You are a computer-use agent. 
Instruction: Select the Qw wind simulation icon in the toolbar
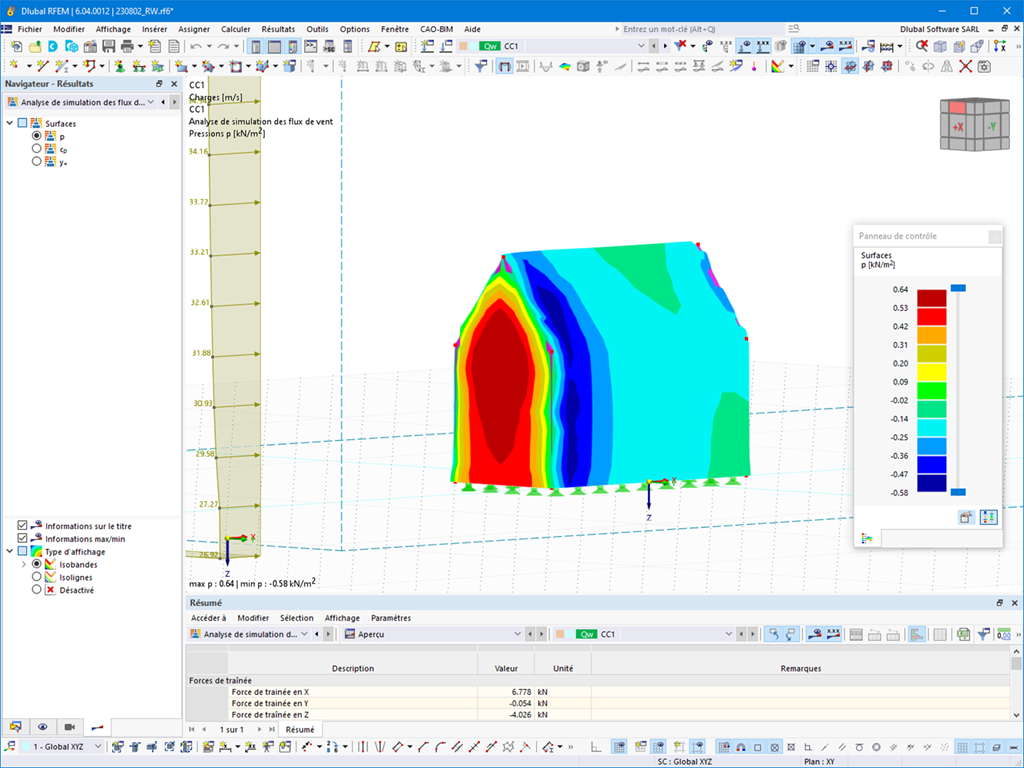click(490, 45)
